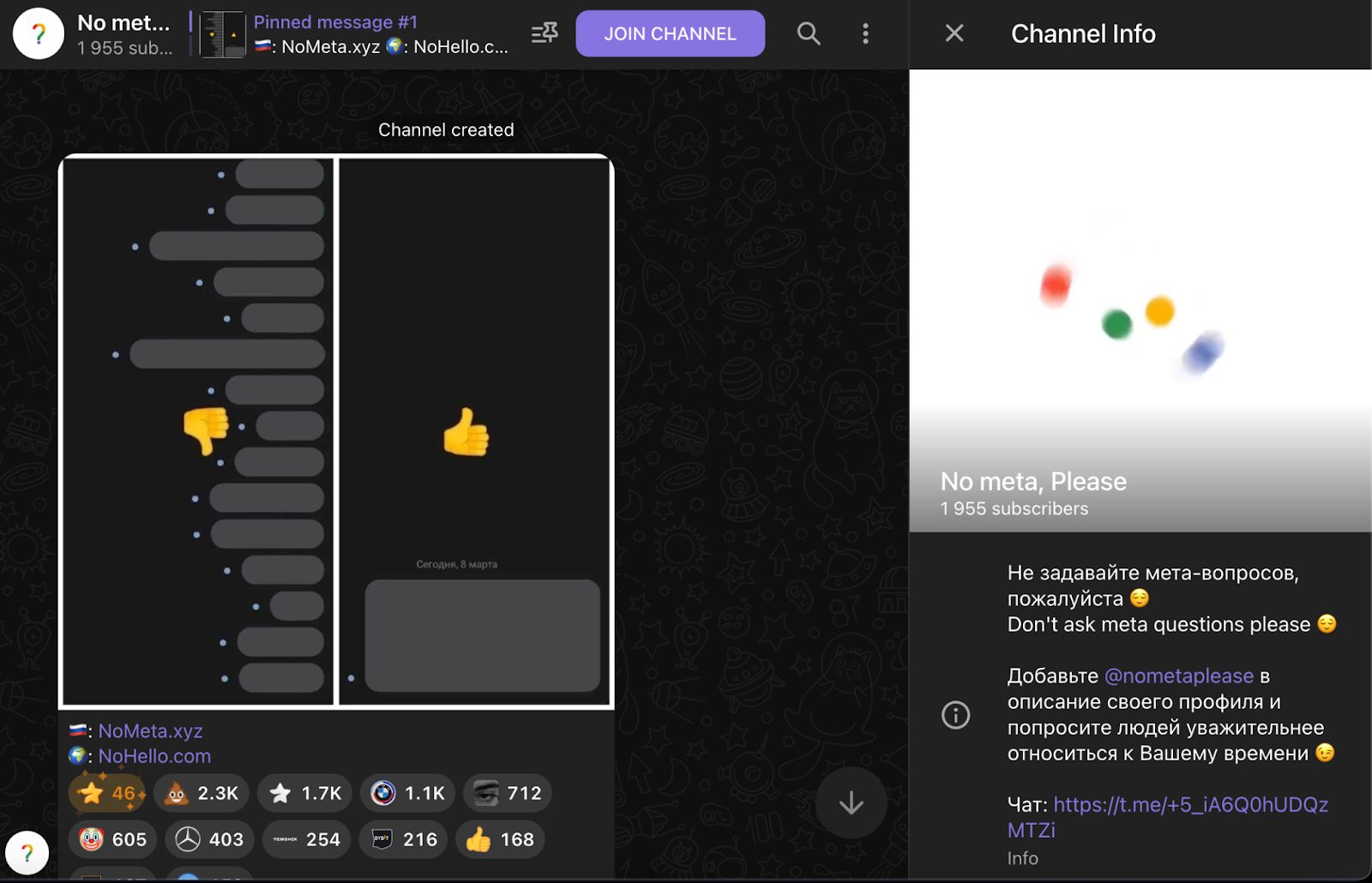
Task: Add the white star reaction showing 1.7K
Action: click(305, 793)
